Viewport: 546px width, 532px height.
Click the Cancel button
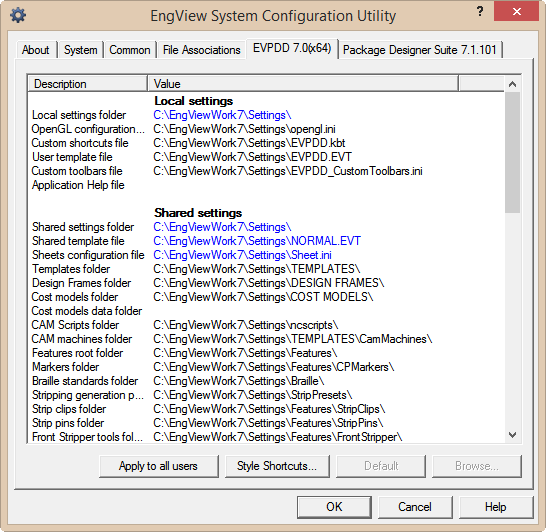415,507
